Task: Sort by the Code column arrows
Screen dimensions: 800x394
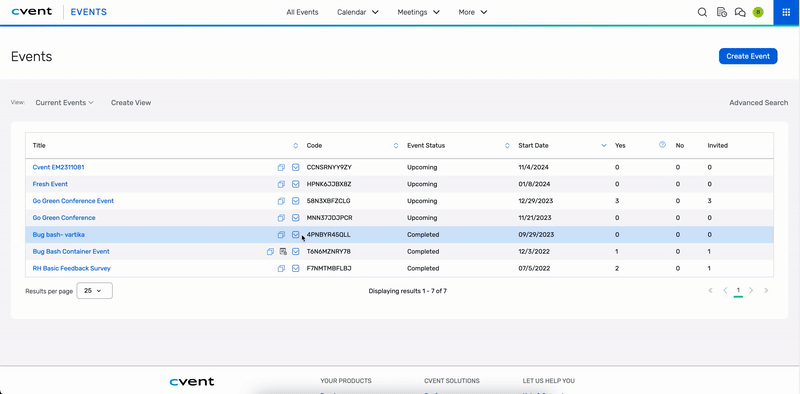Action: (x=396, y=145)
